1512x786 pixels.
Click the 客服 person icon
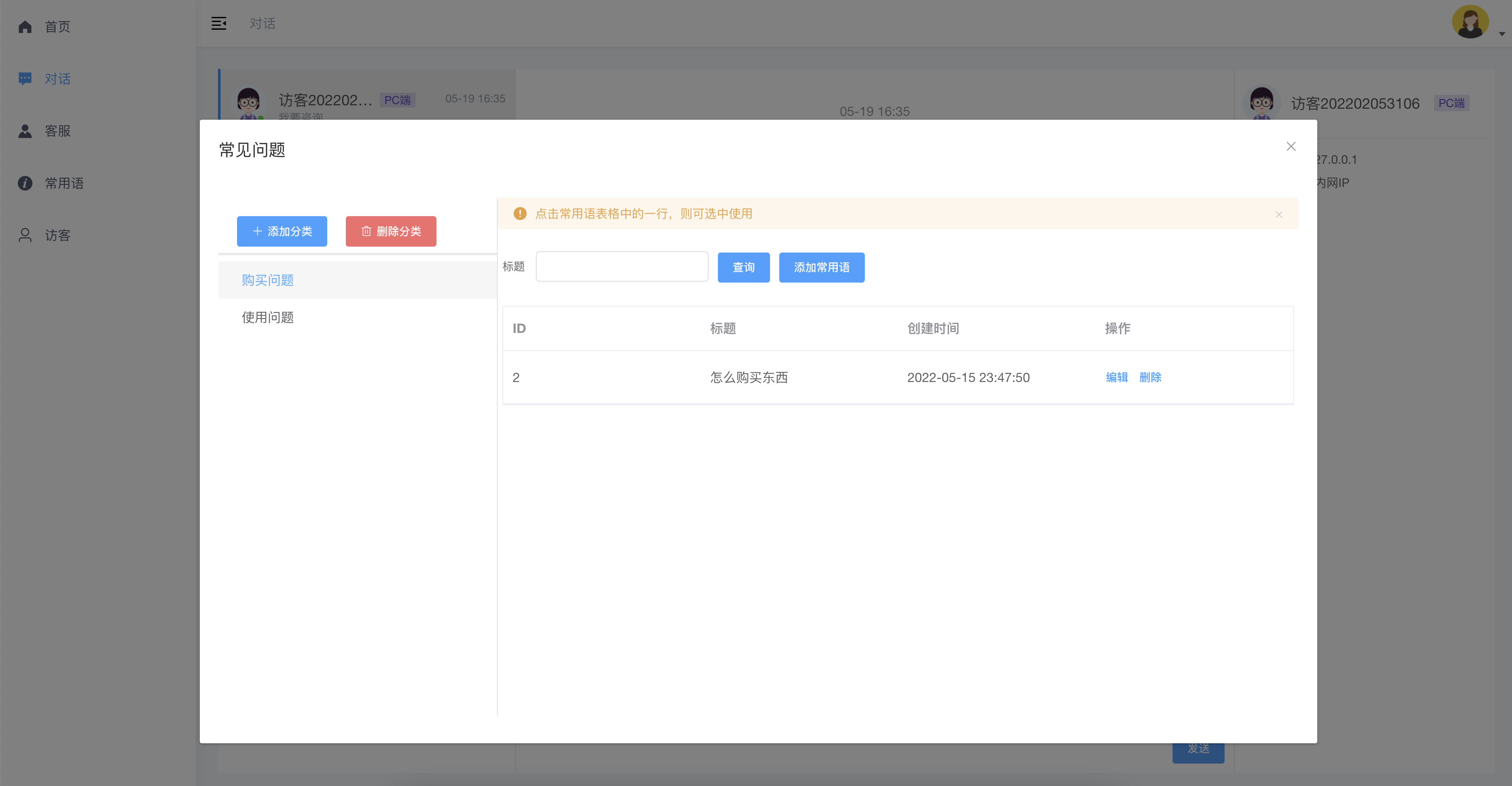click(25, 131)
